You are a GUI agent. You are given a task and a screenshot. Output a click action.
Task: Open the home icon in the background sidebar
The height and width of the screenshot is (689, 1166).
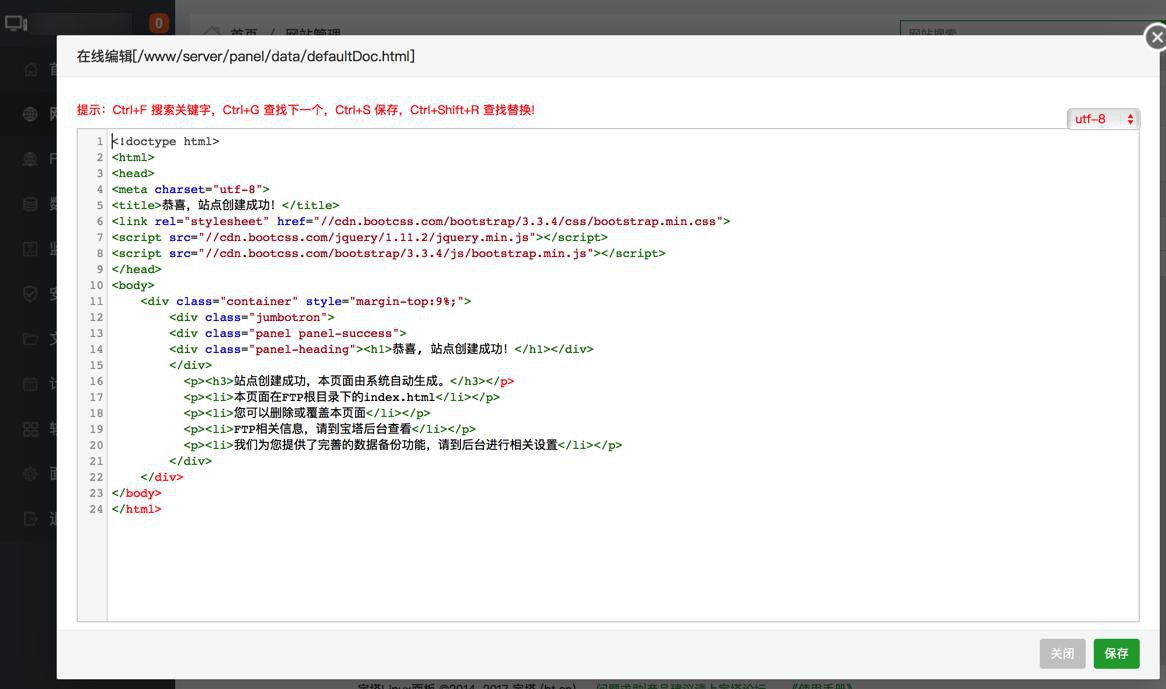point(30,69)
